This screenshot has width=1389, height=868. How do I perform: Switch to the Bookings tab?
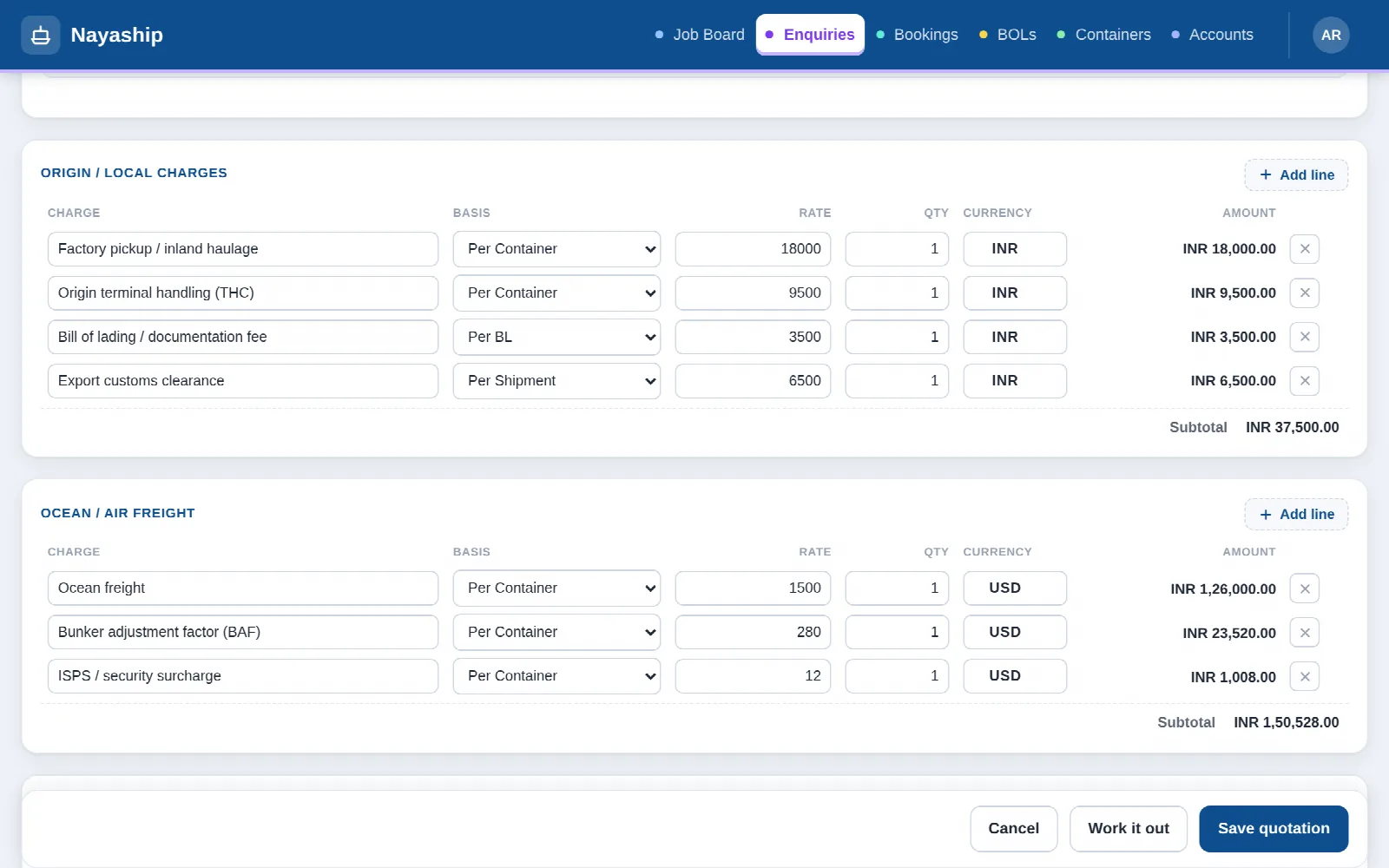click(918, 35)
